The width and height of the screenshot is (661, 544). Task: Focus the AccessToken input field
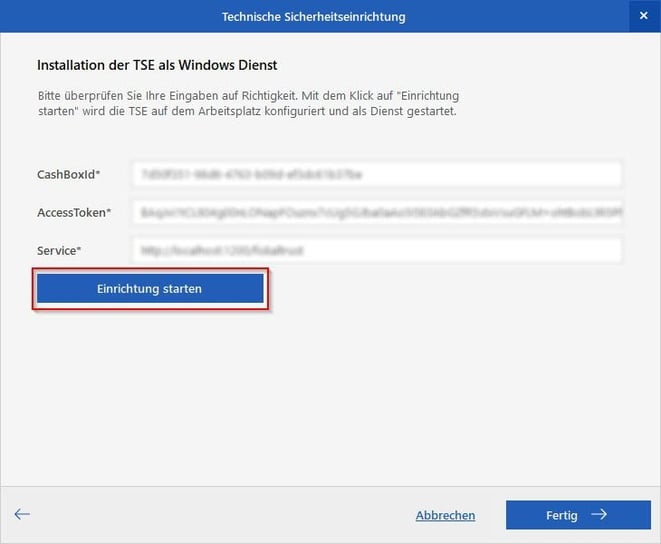click(376, 212)
